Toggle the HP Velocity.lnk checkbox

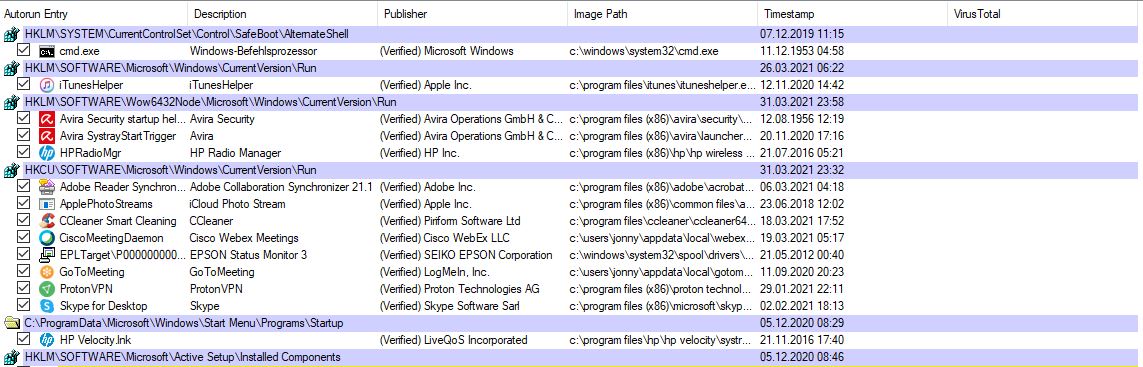(23, 339)
